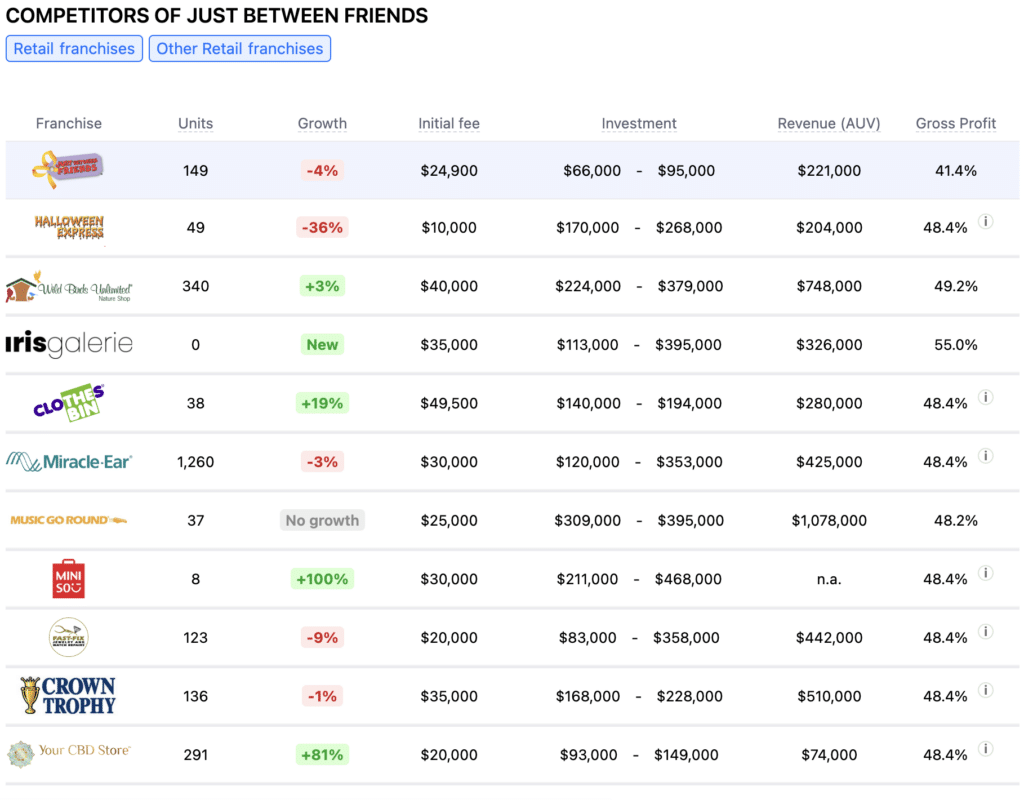Click the Franchise column header
The image size is (1024, 800).
69,123
